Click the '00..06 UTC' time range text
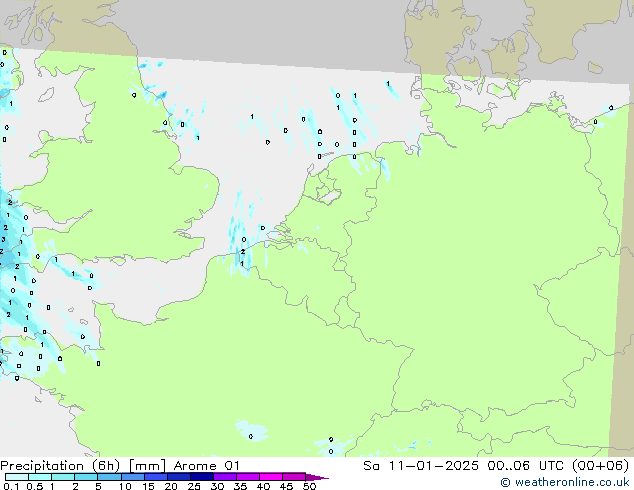 pos(526,466)
